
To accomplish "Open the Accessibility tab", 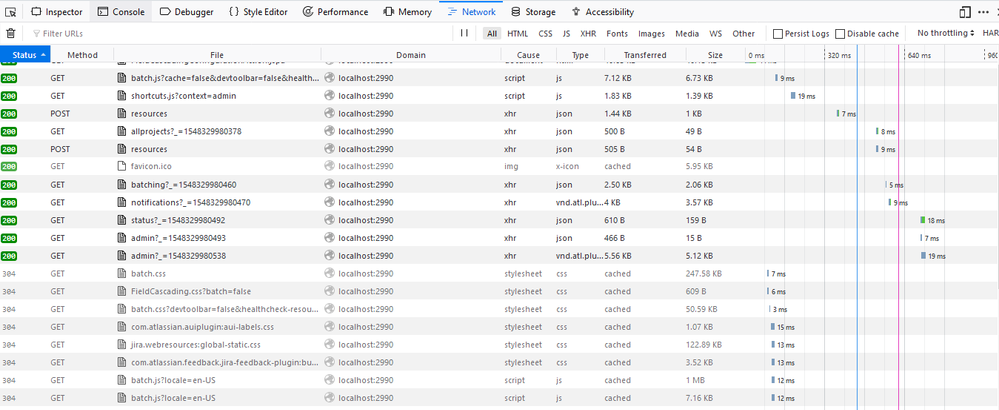I will pyautogui.click(x=602, y=11).
